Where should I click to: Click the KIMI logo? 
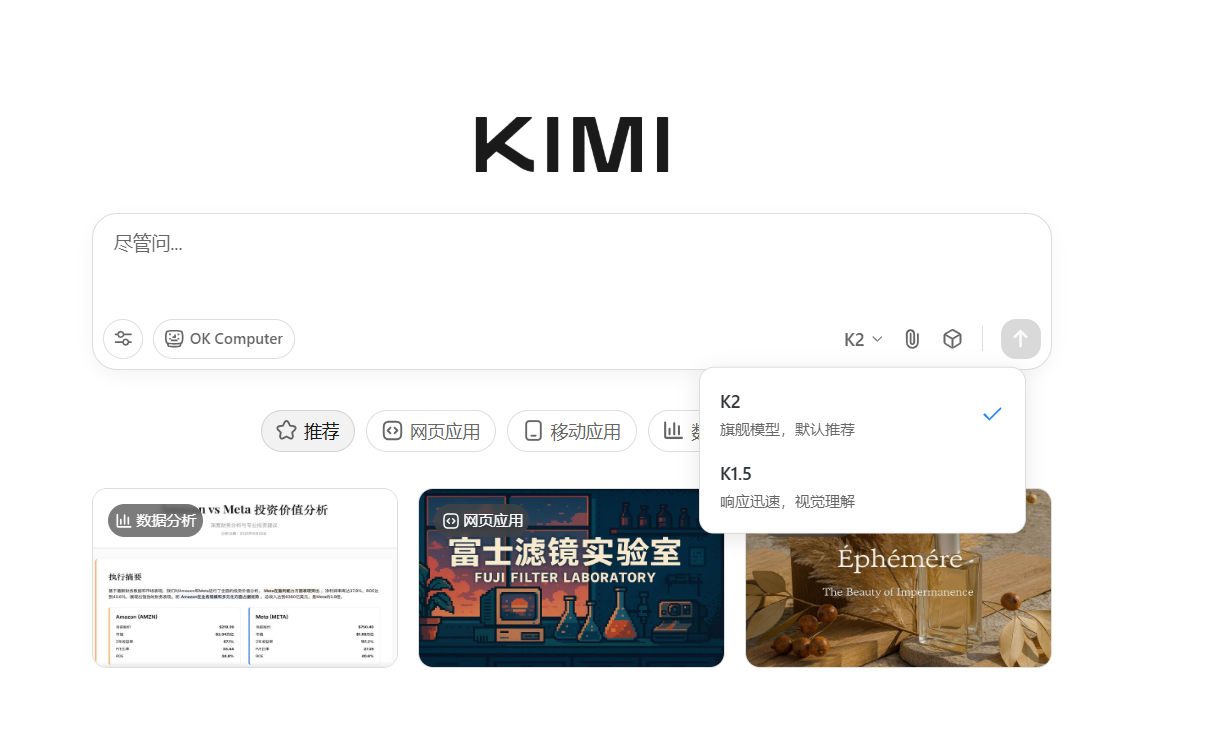[571, 143]
